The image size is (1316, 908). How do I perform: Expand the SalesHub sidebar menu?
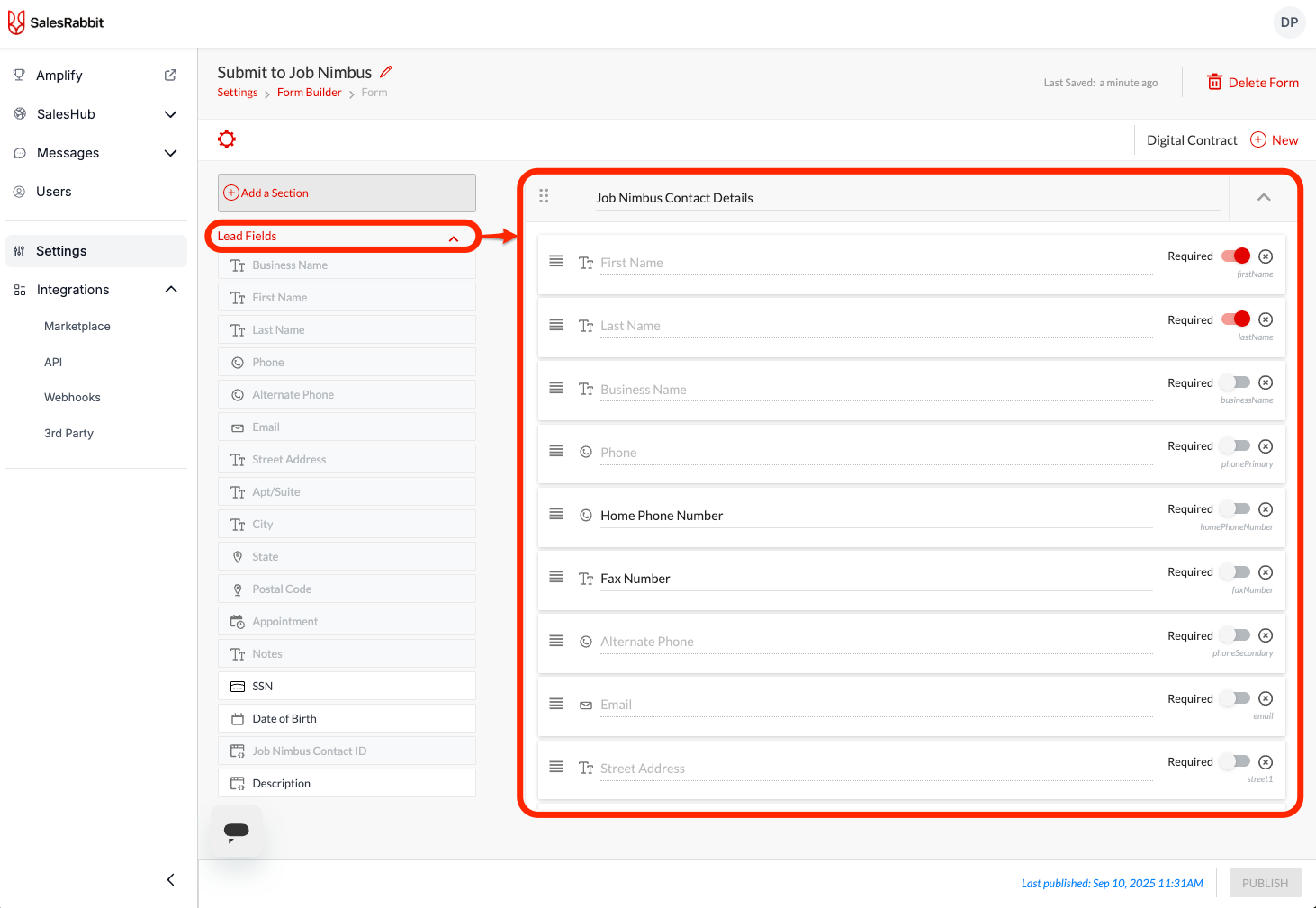pyautogui.click(x=170, y=114)
